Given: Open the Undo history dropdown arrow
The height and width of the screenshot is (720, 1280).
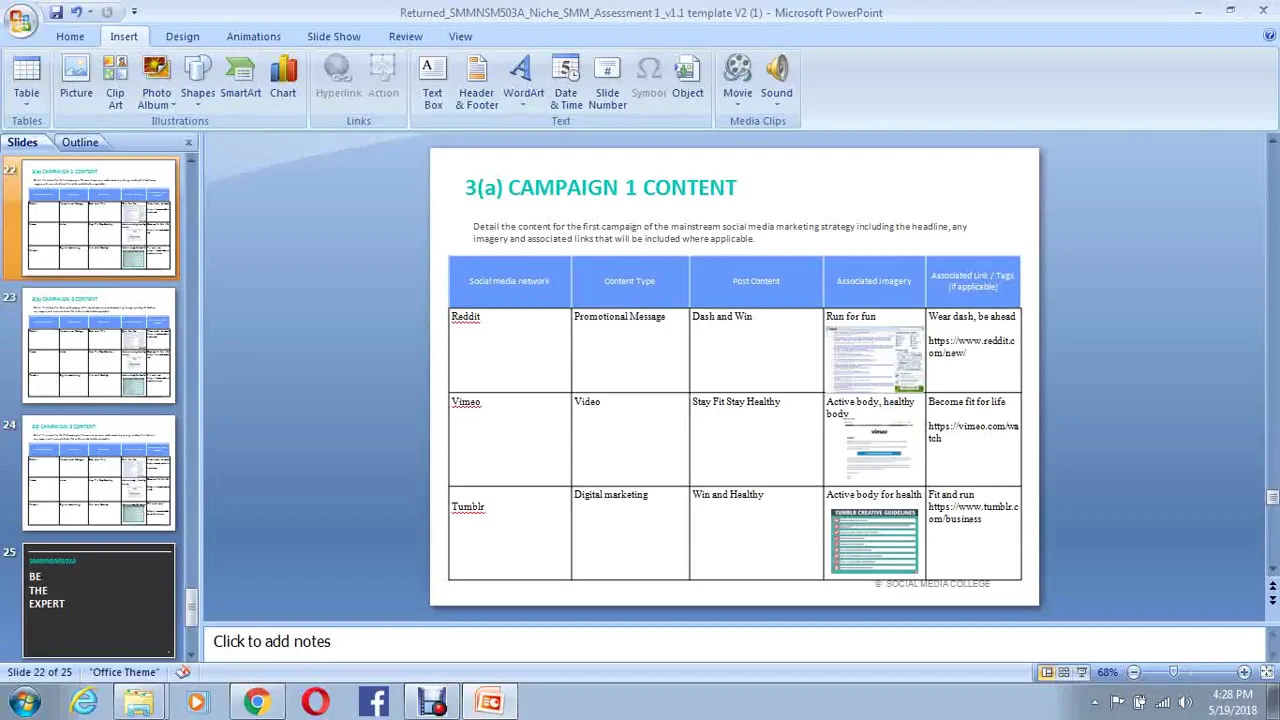Looking at the screenshot, I should tap(89, 12).
